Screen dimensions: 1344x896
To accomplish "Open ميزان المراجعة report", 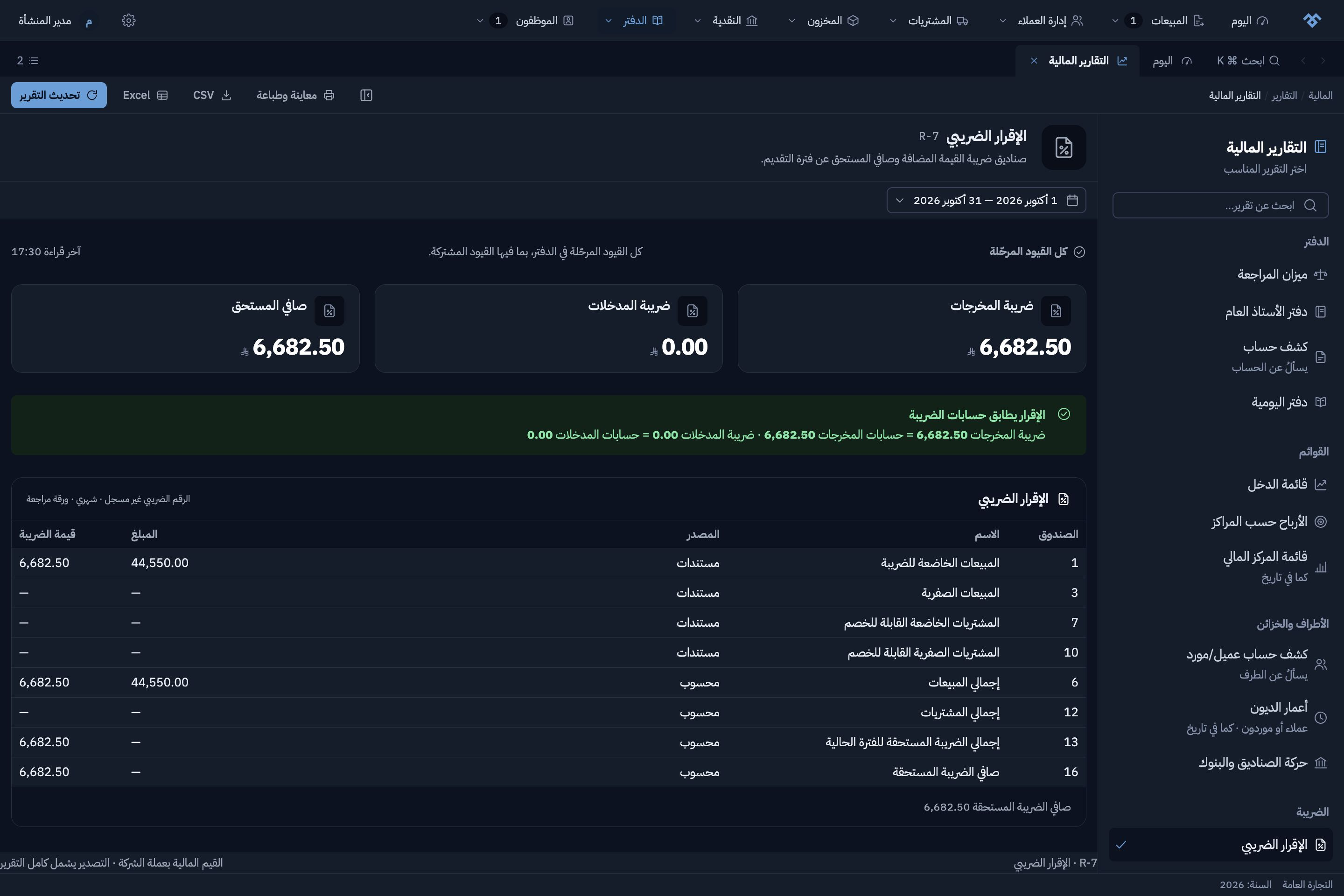I will click(x=1221, y=275).
